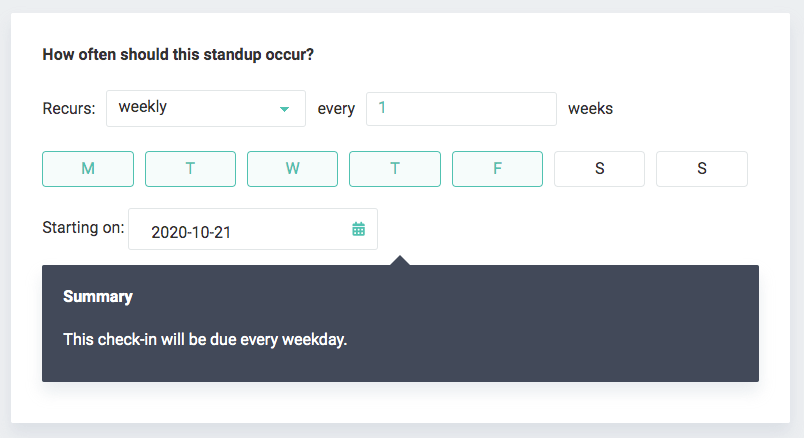This screenshot has width=804, height=438.
Task: Select the 'due every weekday' summary text
Action: 205,340
